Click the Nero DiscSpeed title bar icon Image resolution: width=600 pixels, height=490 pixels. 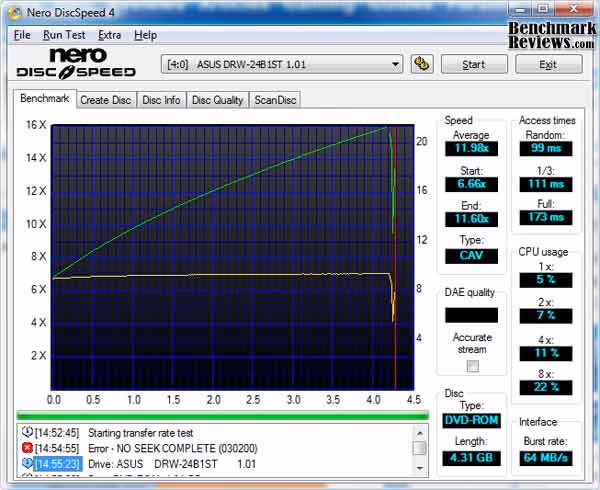coord(15,13)
